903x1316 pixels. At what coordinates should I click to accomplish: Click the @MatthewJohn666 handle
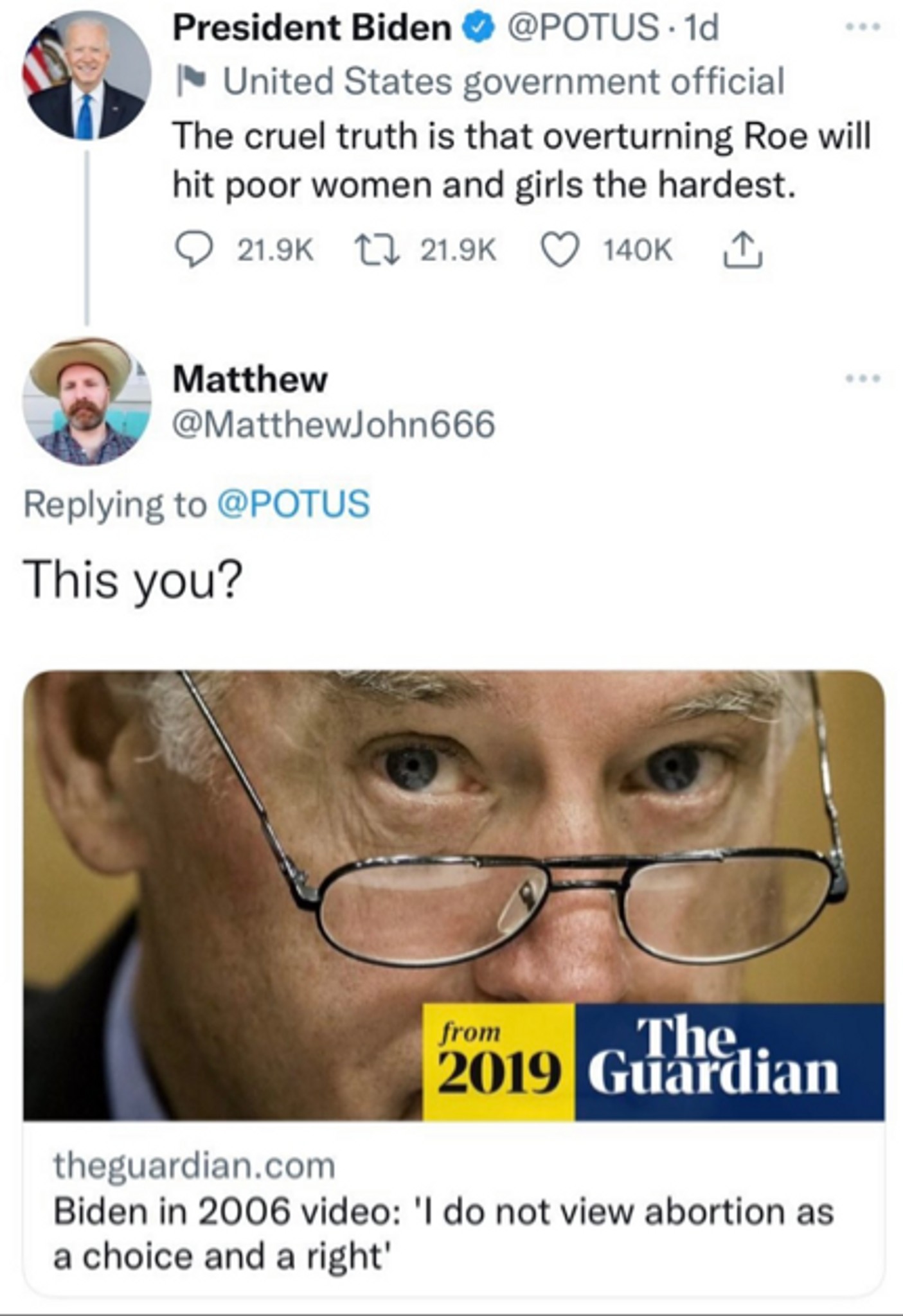point(334,424)
